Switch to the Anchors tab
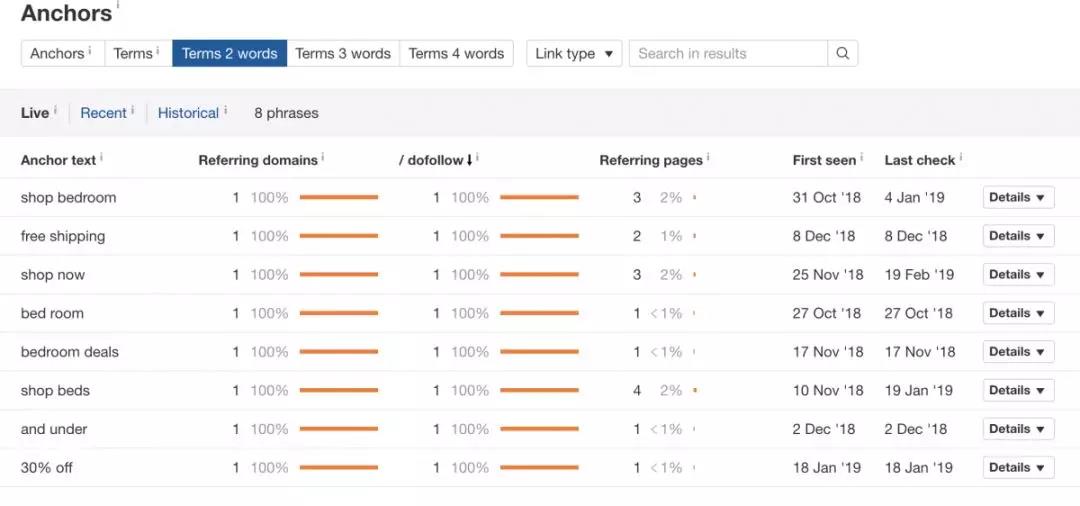The width and height of the screenshot is (1080, 506). [x=58, y=54]
